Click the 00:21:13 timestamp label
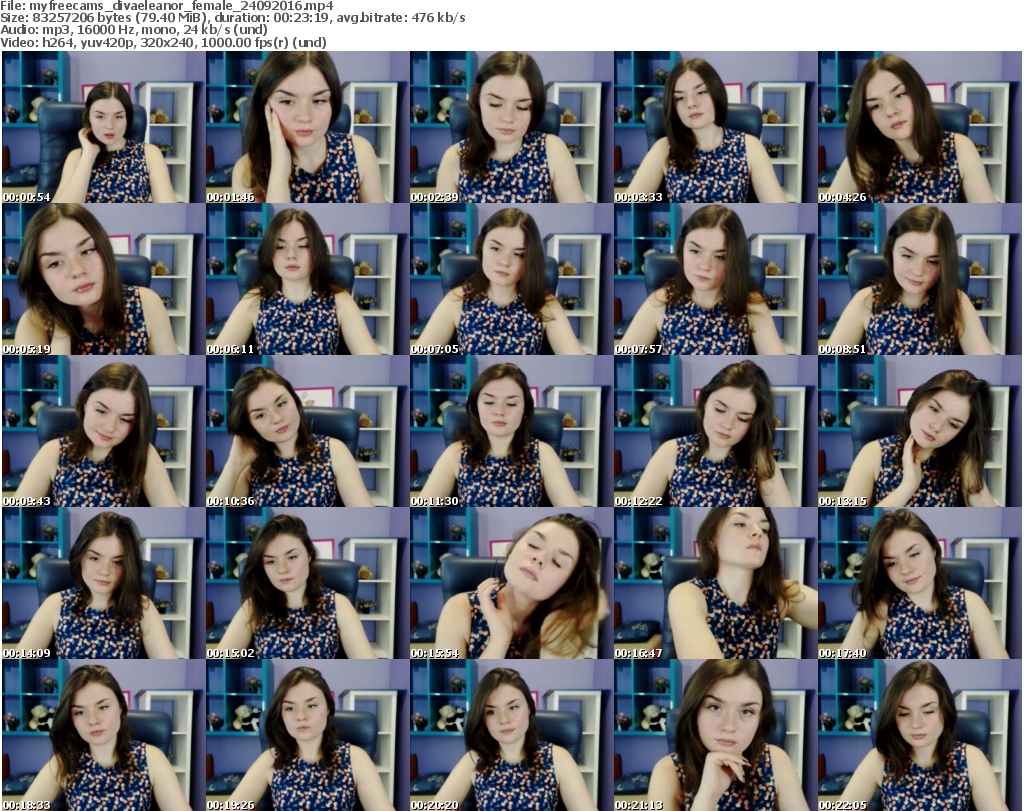 [x=638, y=804]
